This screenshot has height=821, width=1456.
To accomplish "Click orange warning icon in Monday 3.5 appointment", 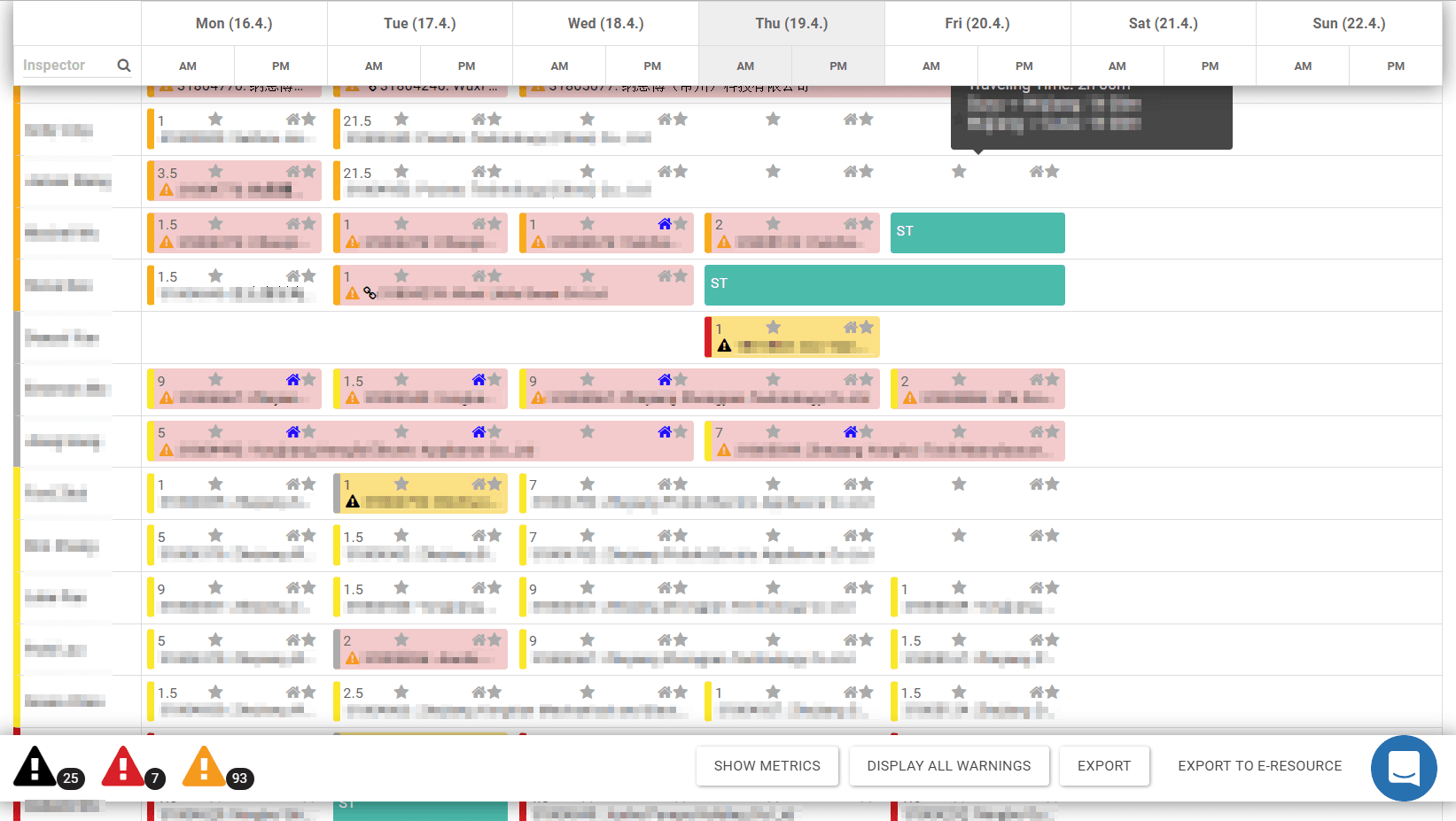I will coord(167,190).
